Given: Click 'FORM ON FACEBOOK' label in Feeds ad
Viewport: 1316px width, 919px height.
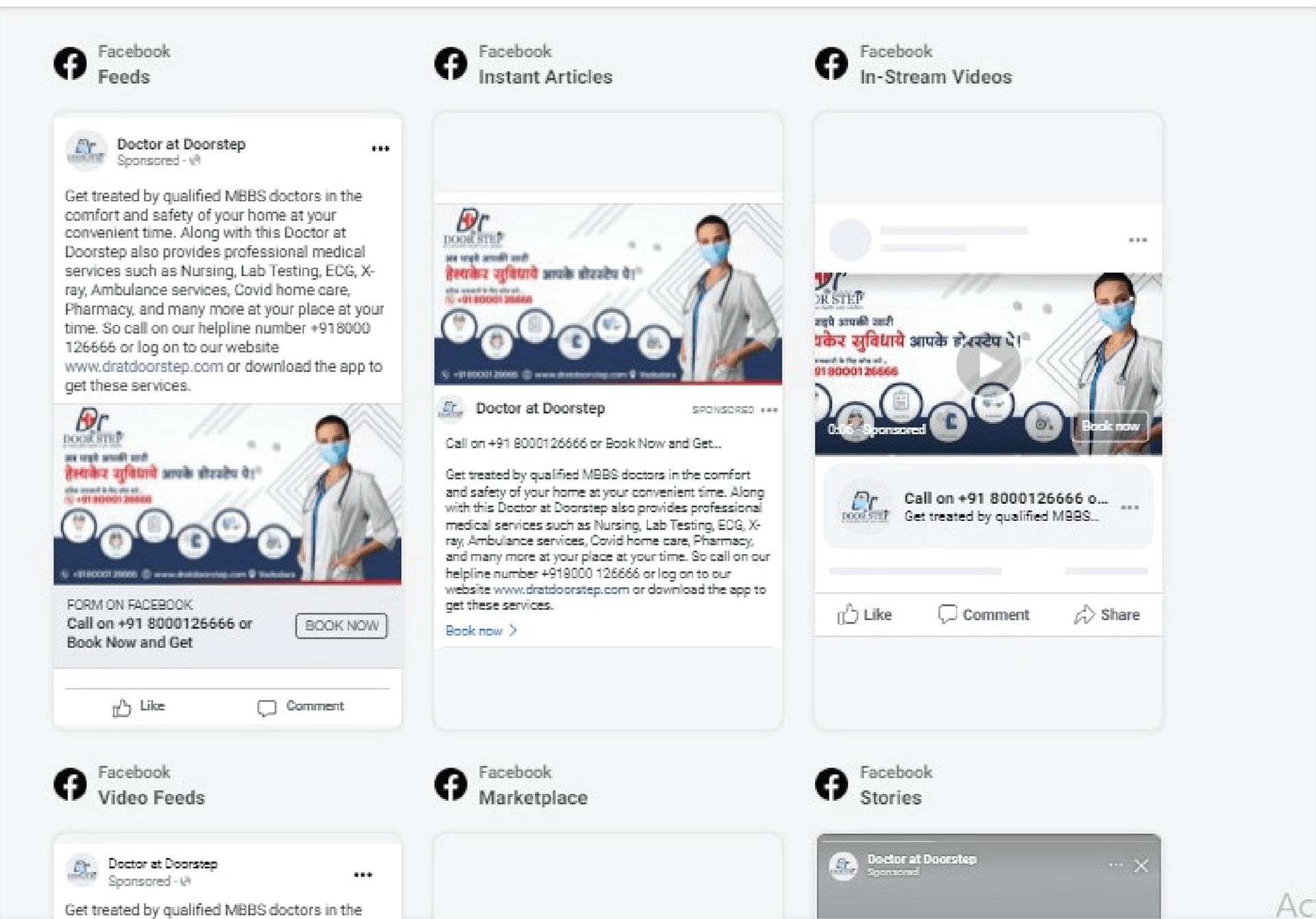Looking at the screenshot, I should click(x=130, y=604).
